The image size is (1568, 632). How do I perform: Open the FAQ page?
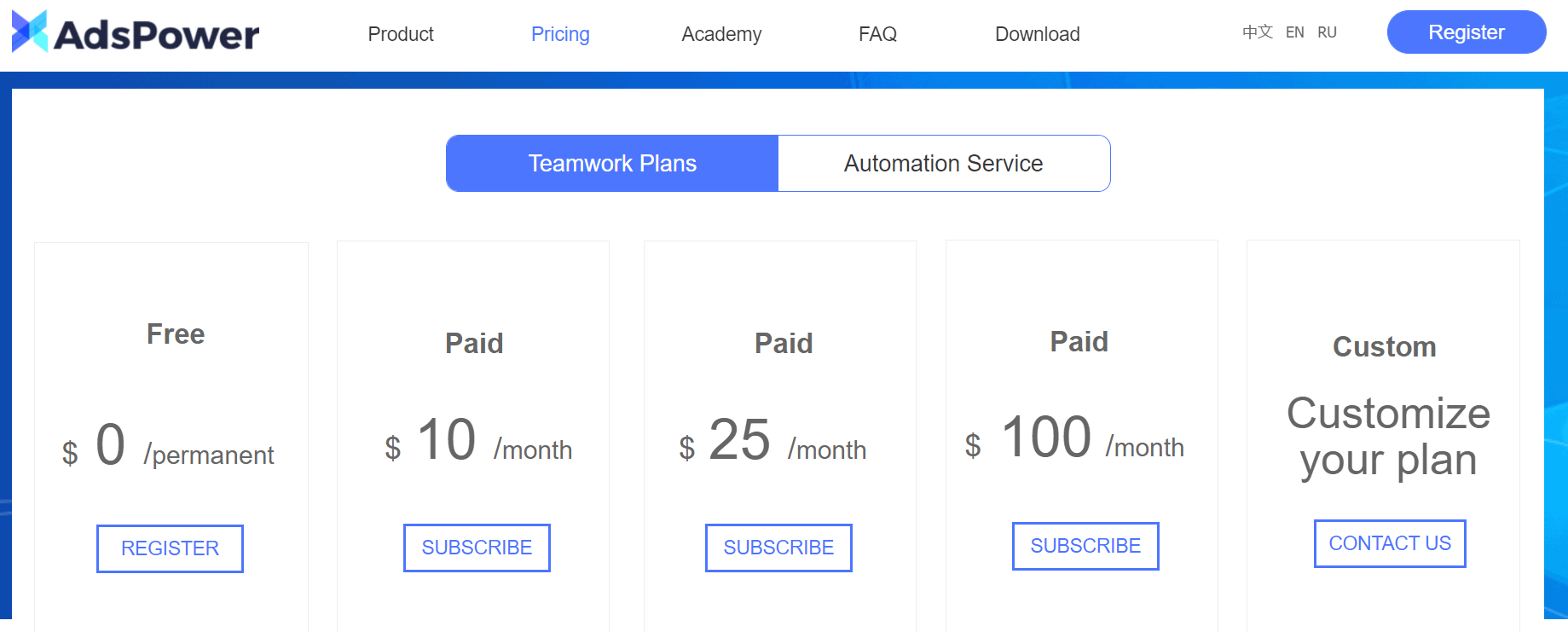point(877,34)
